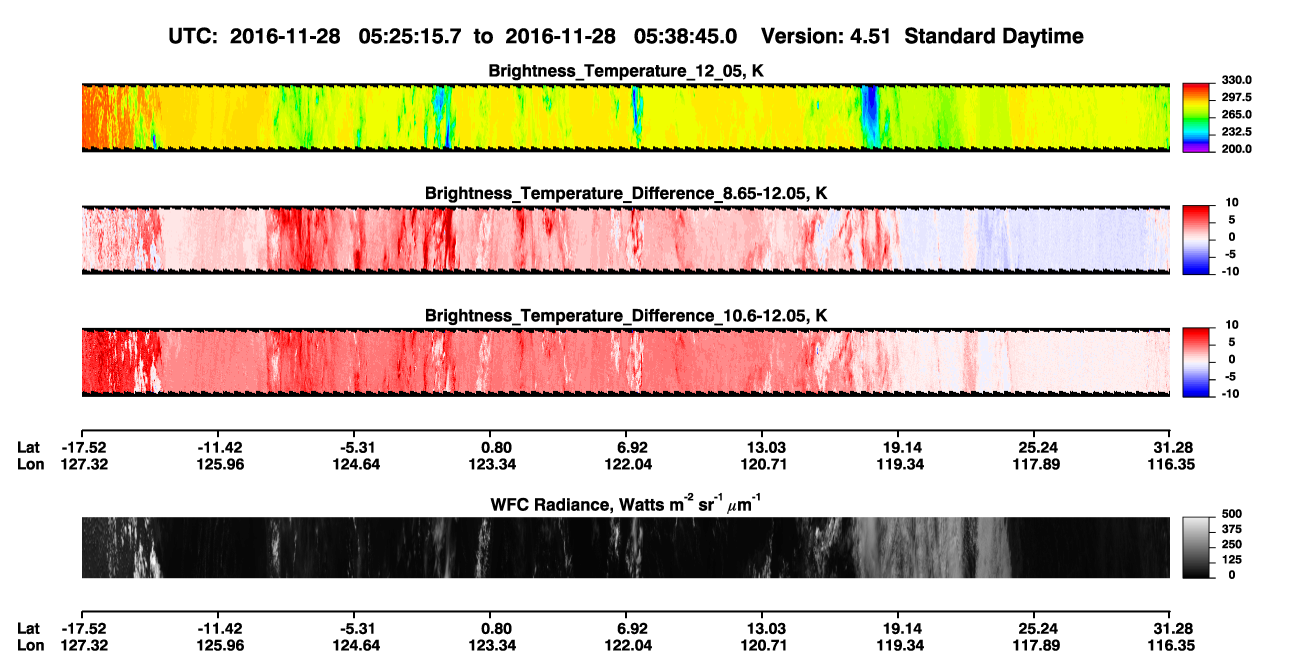Click the red-blue color bar of 10.6-12.05 plot

pyautogui.click(x=1196, y=362)
